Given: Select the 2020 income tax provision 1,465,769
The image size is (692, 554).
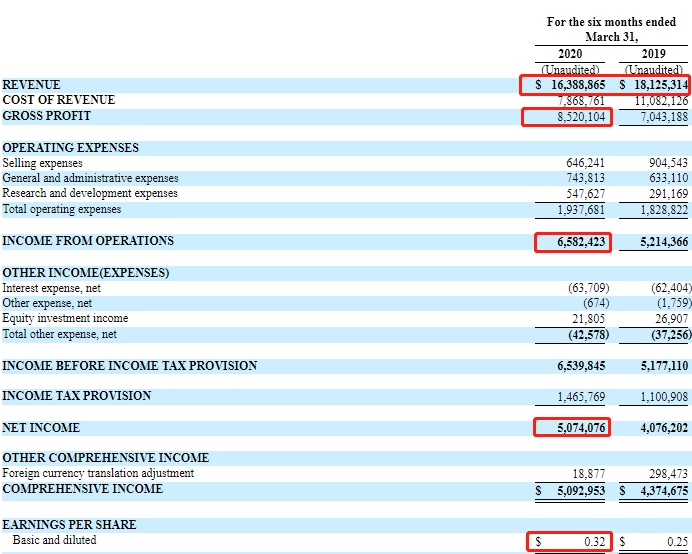Looking at the screenshot, I should [580, 397].
